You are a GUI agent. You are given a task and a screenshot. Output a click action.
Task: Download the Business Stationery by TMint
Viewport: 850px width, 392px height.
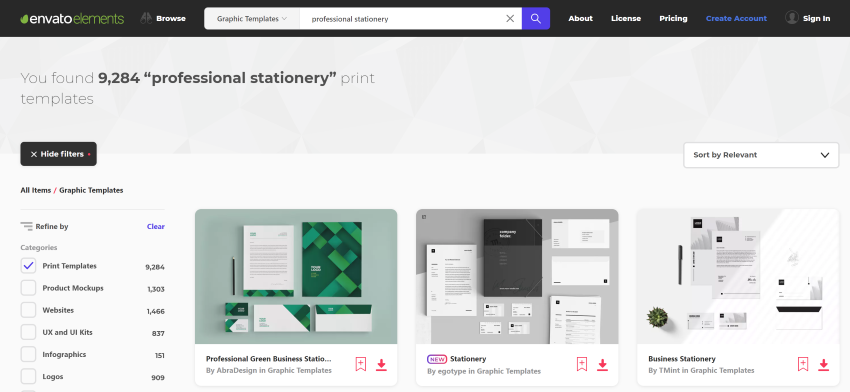pyautogui.click(x=823, y=365)
